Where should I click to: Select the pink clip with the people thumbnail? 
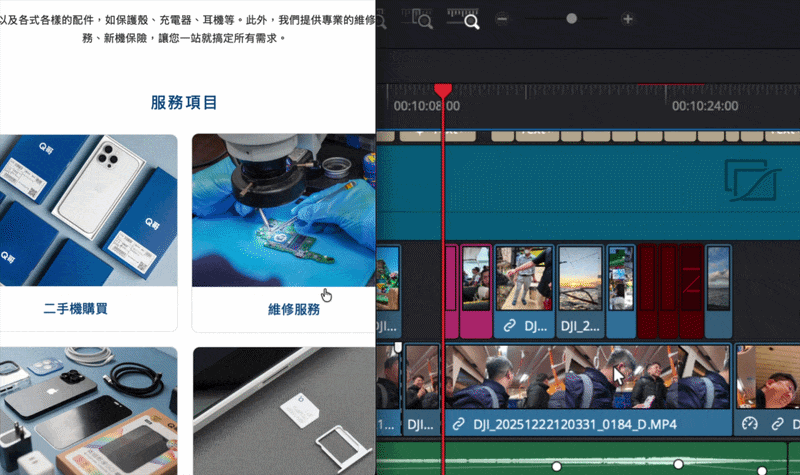[476, 291]
